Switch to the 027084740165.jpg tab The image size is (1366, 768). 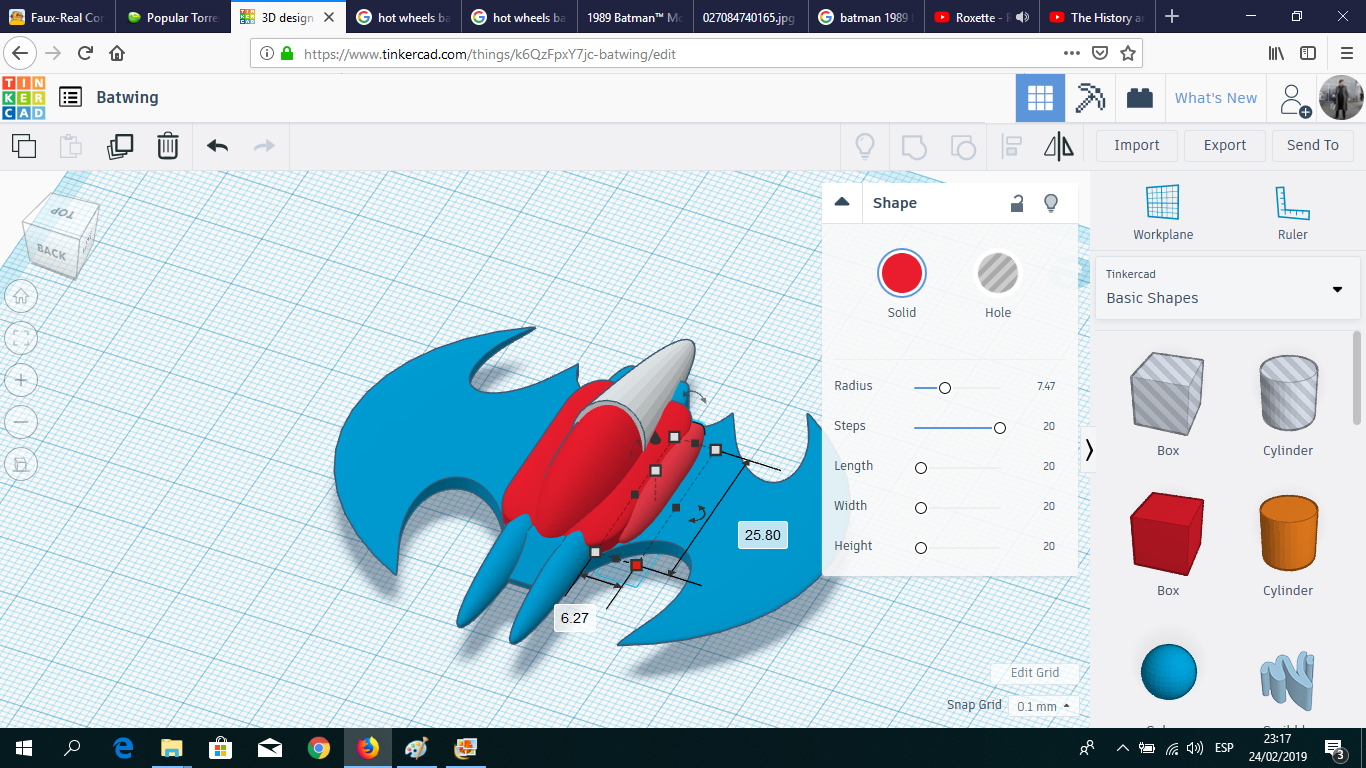pyautogui.click(x=751, y=17)
